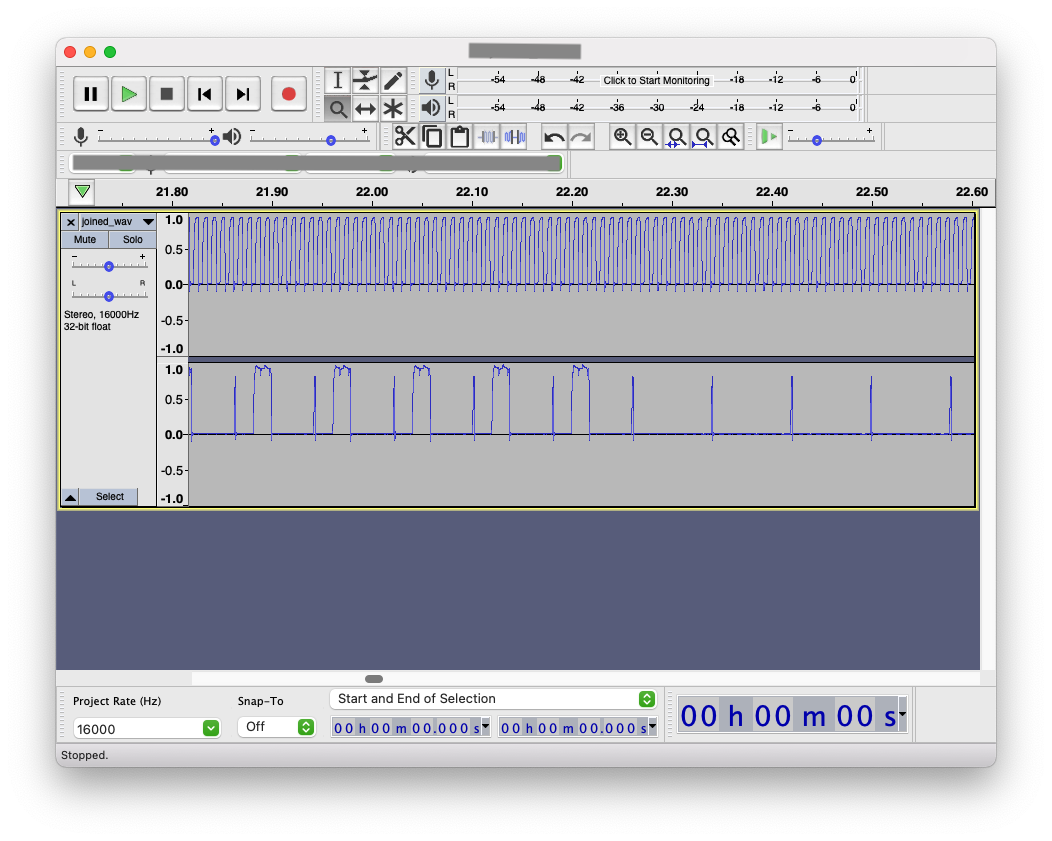Viewport: 1052px width, 841px height.
Task: Select the Selection (I-beam) tool
Action: (x=337, y=80)
